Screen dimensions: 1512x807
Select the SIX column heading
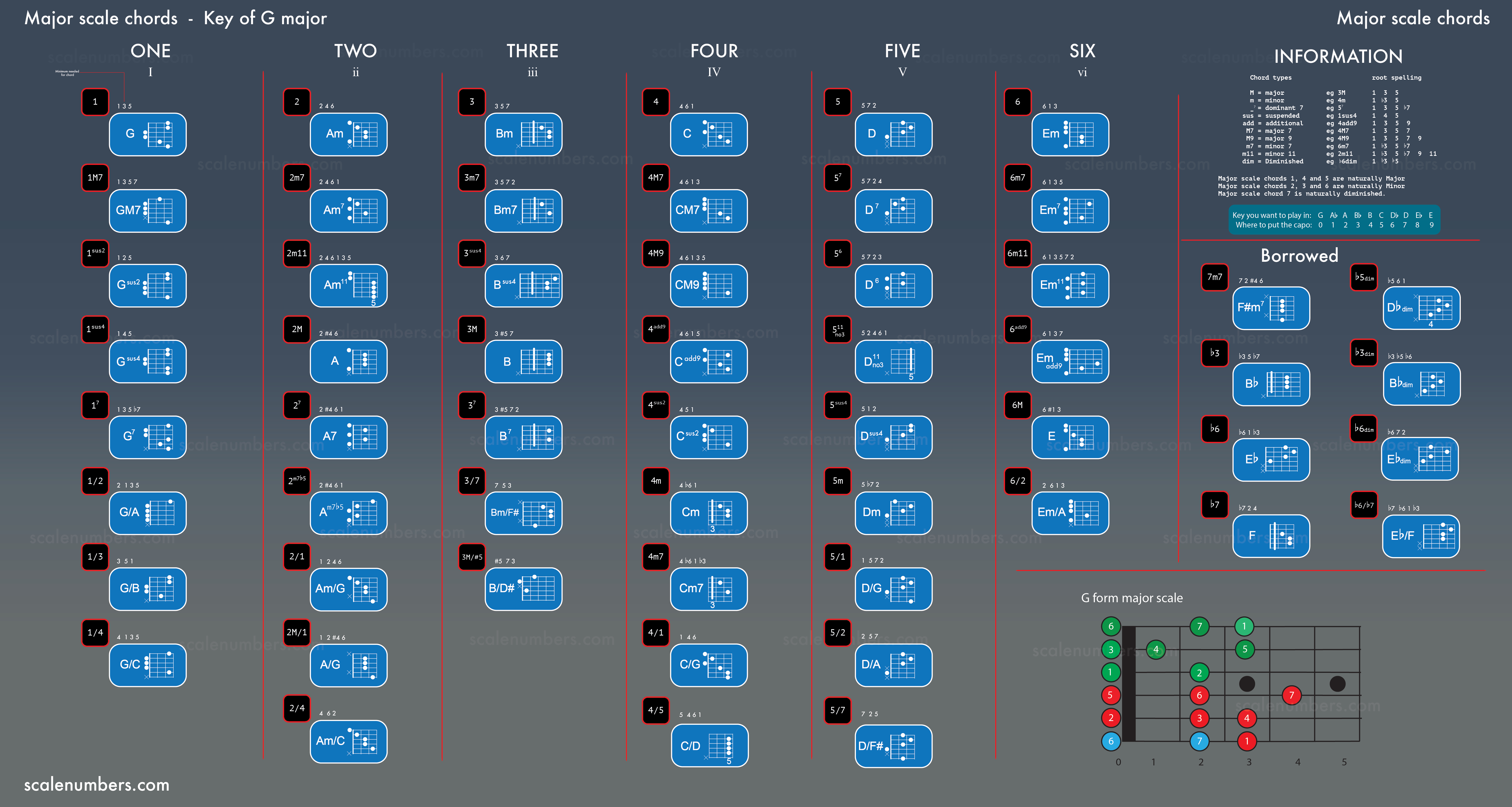pyautogui.click(x=1082, y=51)
